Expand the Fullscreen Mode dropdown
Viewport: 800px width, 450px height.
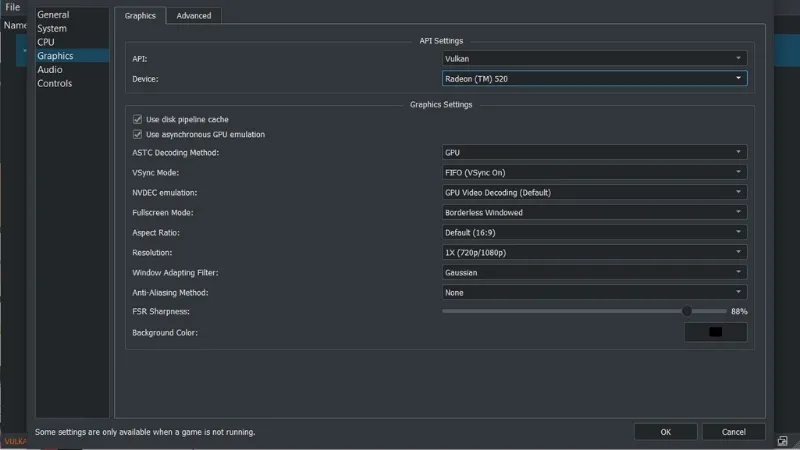coord(594,212)
